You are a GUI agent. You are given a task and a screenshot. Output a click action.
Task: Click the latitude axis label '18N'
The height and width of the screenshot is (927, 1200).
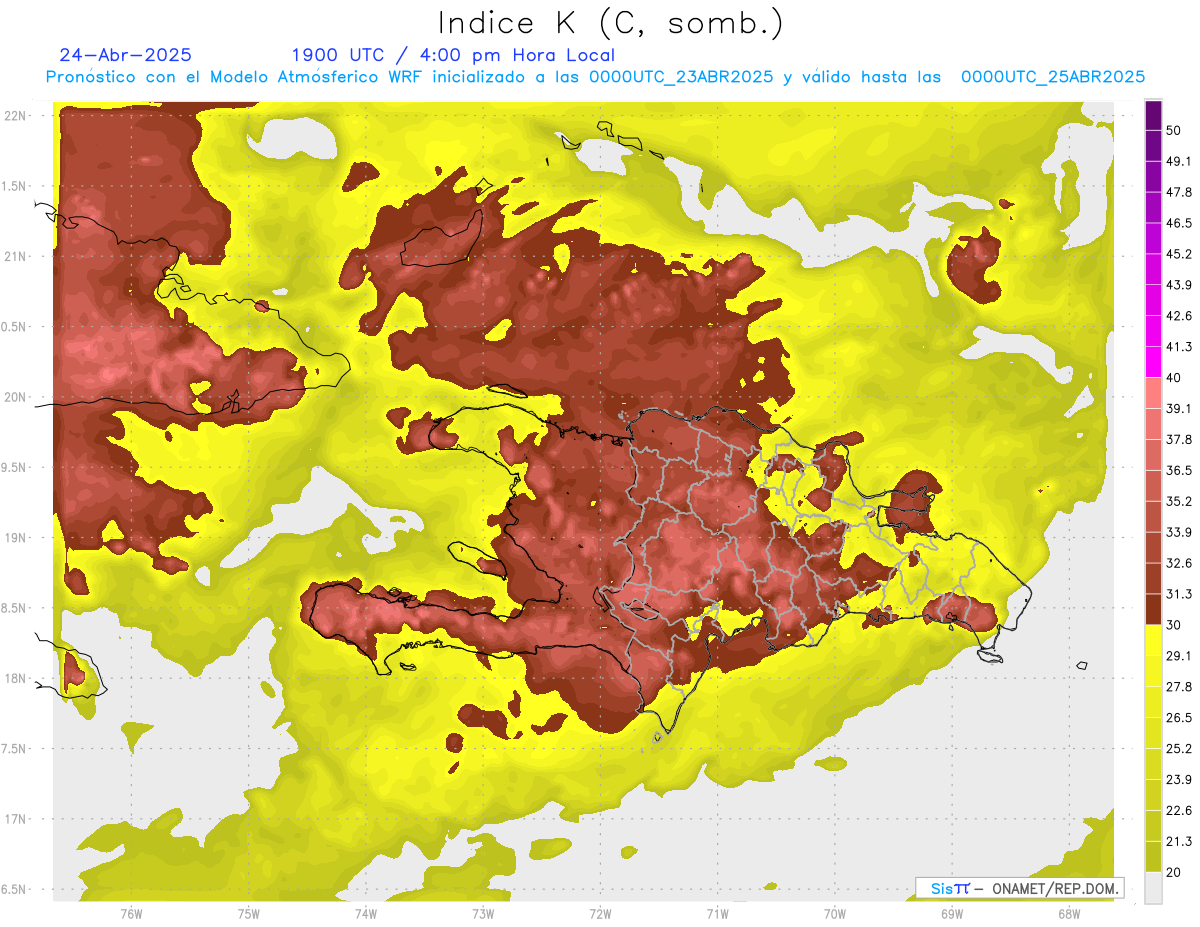15,679
